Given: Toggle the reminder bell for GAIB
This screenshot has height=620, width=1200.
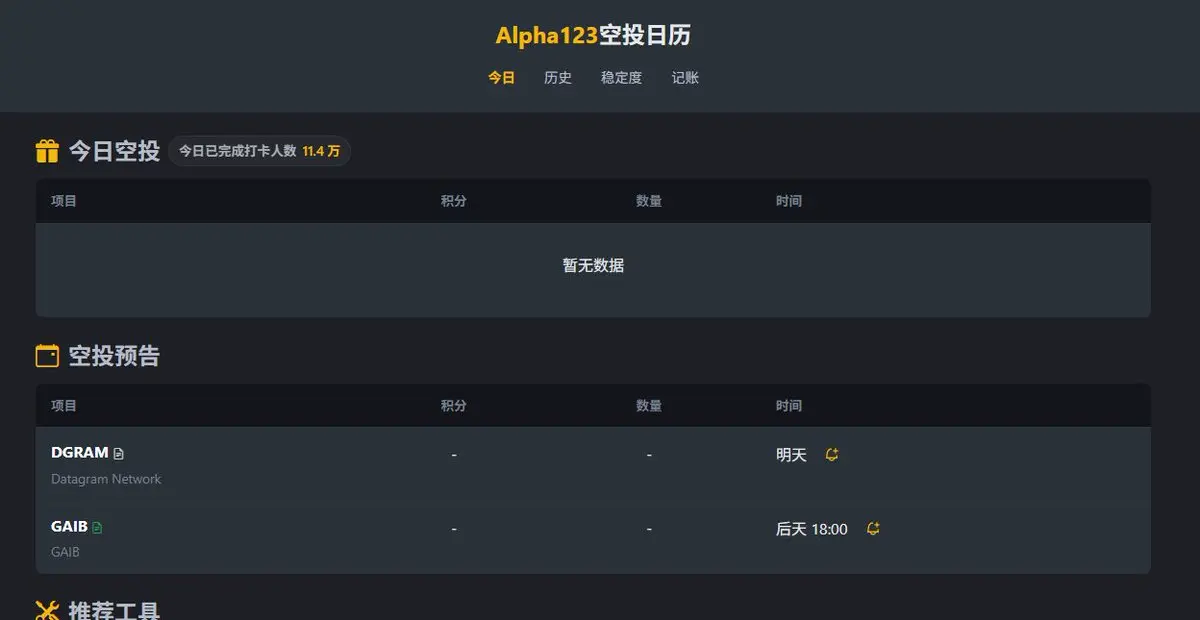Looking at the screenshot, I should pyautogui.click(x=873, y=529).
